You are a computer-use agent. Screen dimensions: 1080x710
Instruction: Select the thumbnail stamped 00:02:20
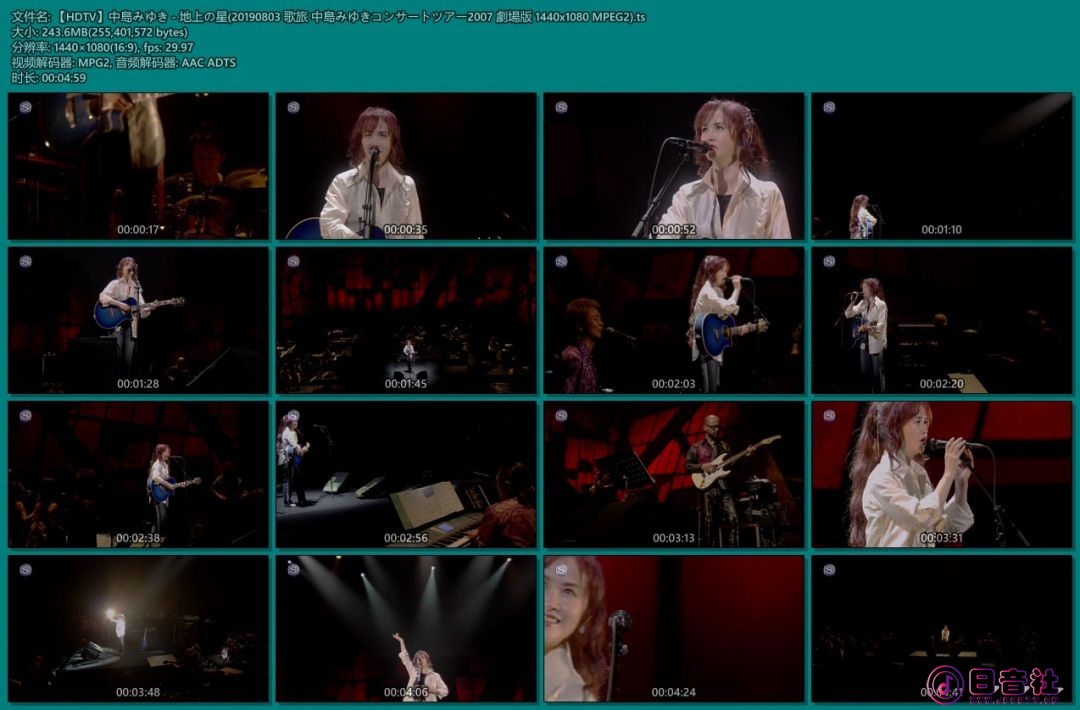point(942,320)
